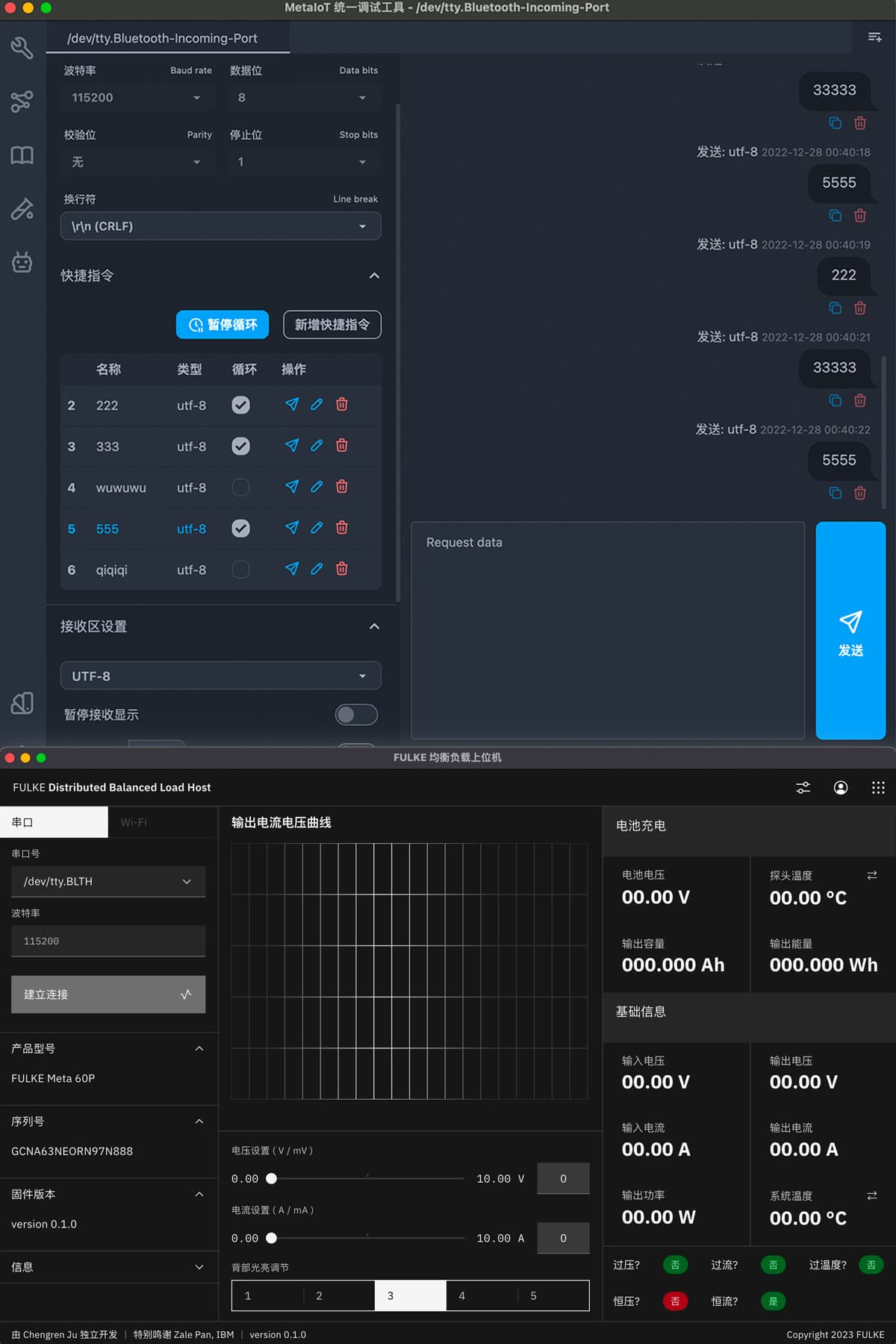896x1344 pixels.
Task: Toggle the 暂停接收显示 switch
Action: tap(356, 715)
